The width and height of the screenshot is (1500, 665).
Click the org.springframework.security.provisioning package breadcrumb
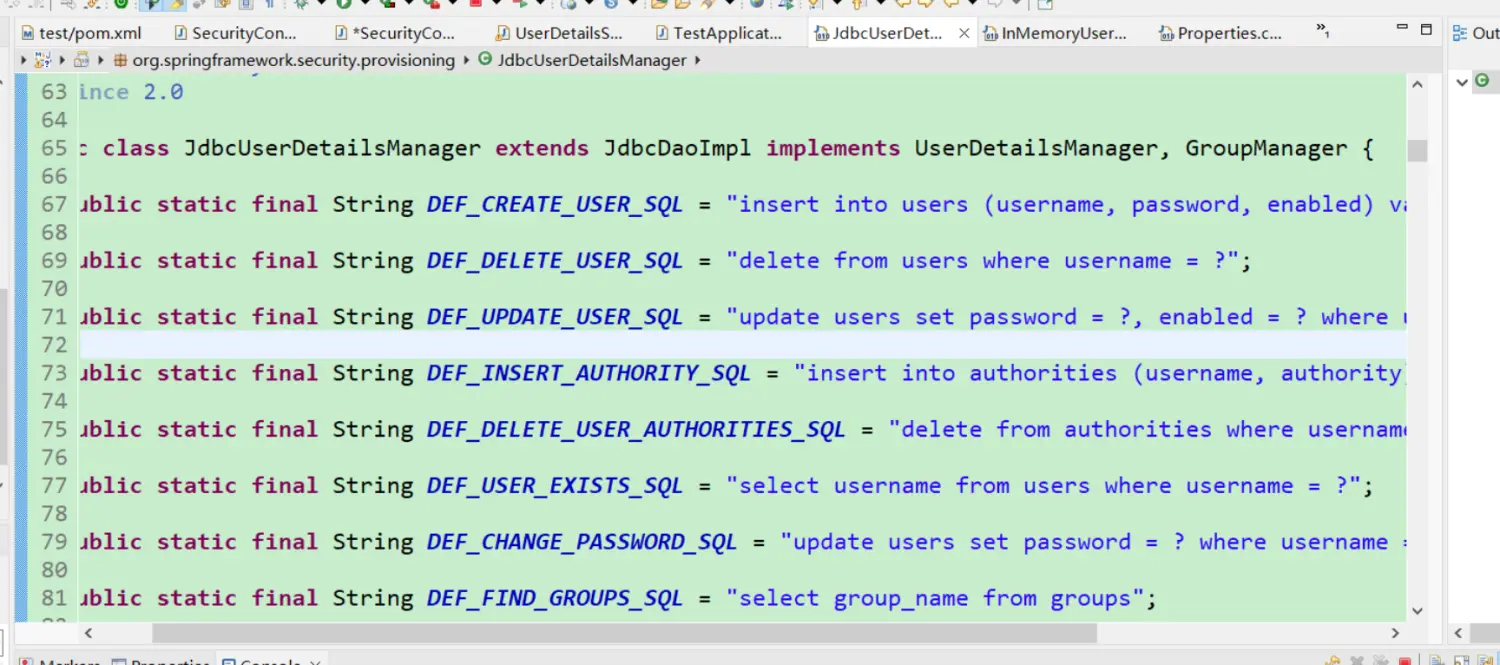pyautogui.click(x=294, y=60)
